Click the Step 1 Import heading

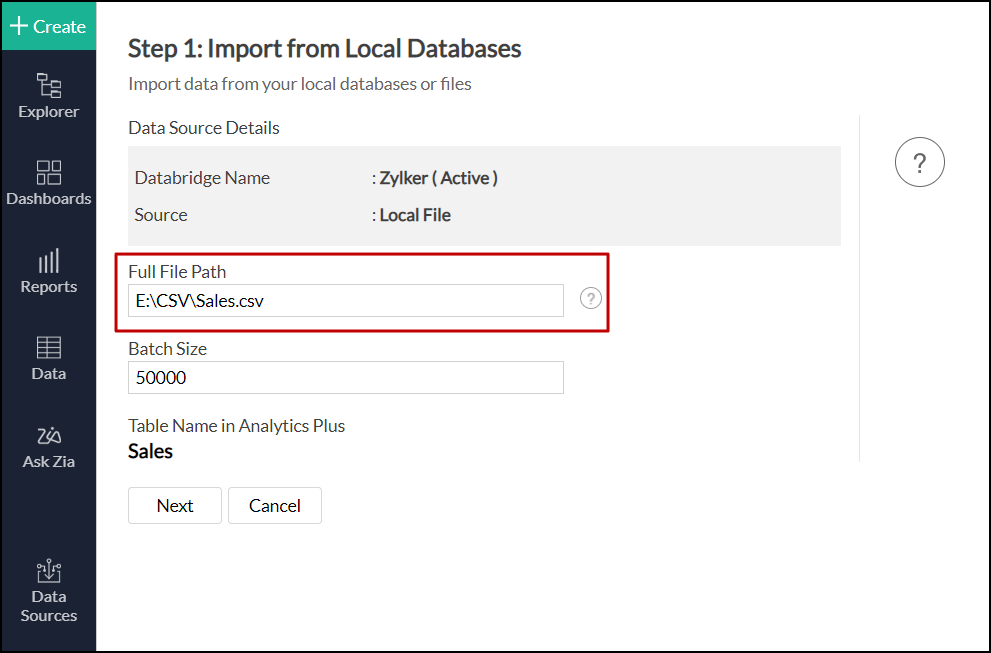click(x=324, y=48)
